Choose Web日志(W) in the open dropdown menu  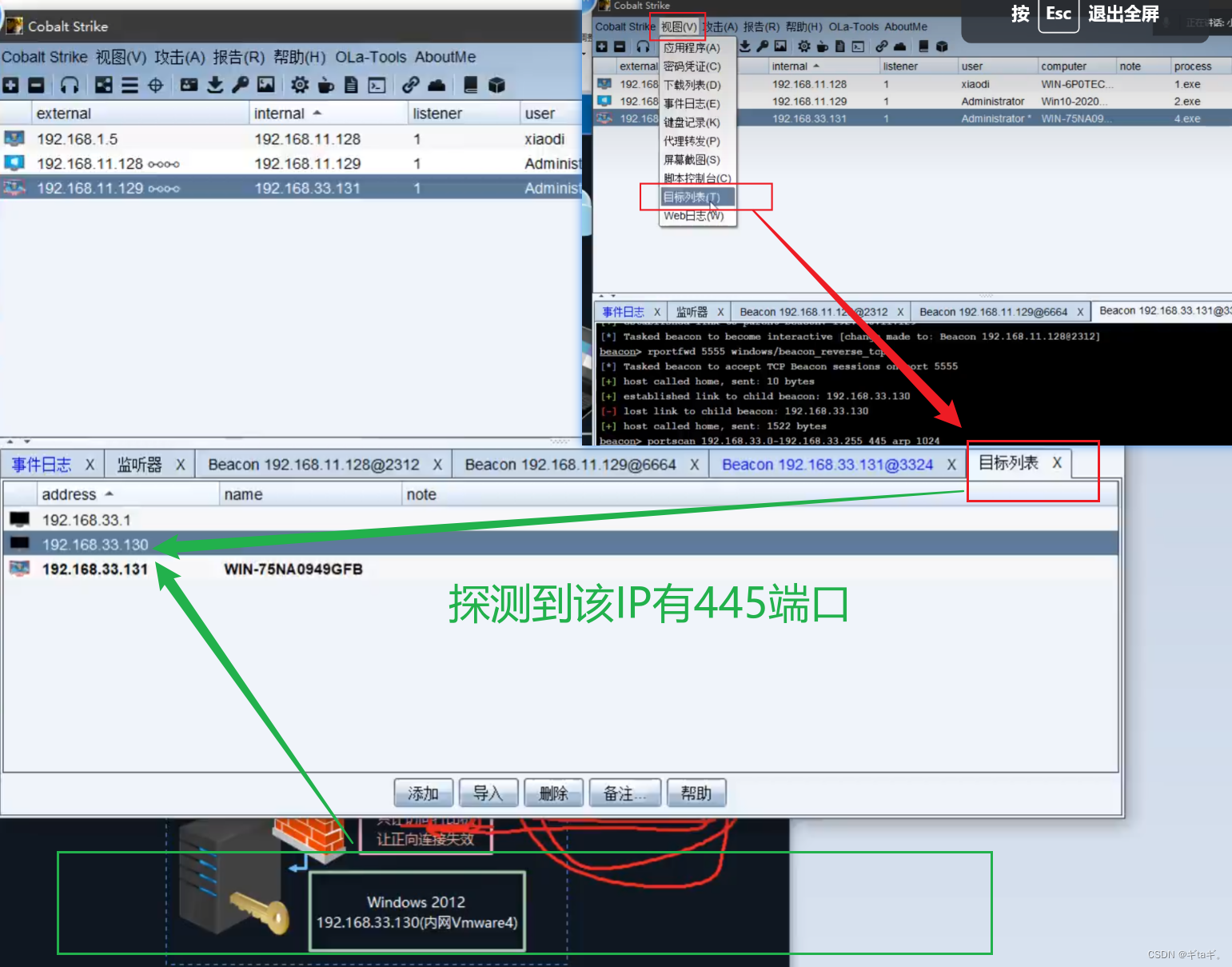(697, 216)
